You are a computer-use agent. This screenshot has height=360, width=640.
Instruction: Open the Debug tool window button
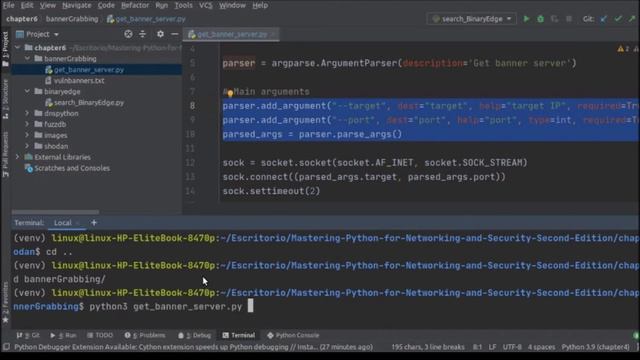coord(195,335)
